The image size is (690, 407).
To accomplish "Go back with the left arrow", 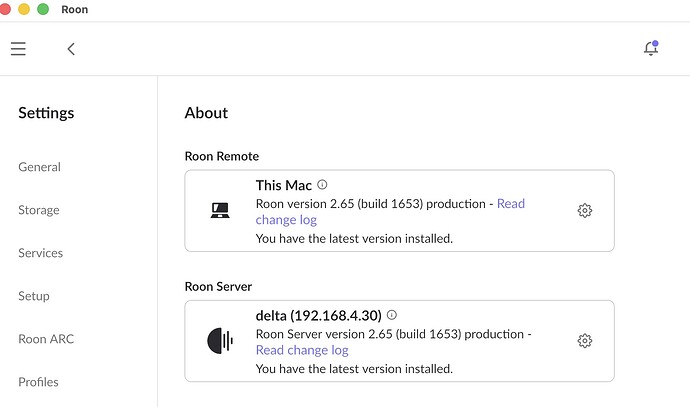I will pos(71,49).
